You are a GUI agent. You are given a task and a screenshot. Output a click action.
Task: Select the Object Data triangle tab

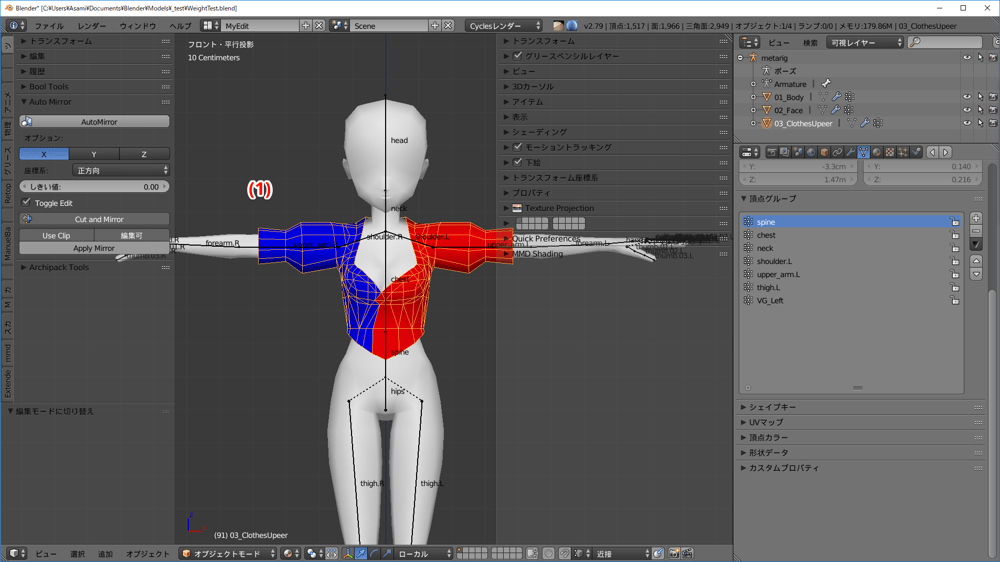coord(864,152)
